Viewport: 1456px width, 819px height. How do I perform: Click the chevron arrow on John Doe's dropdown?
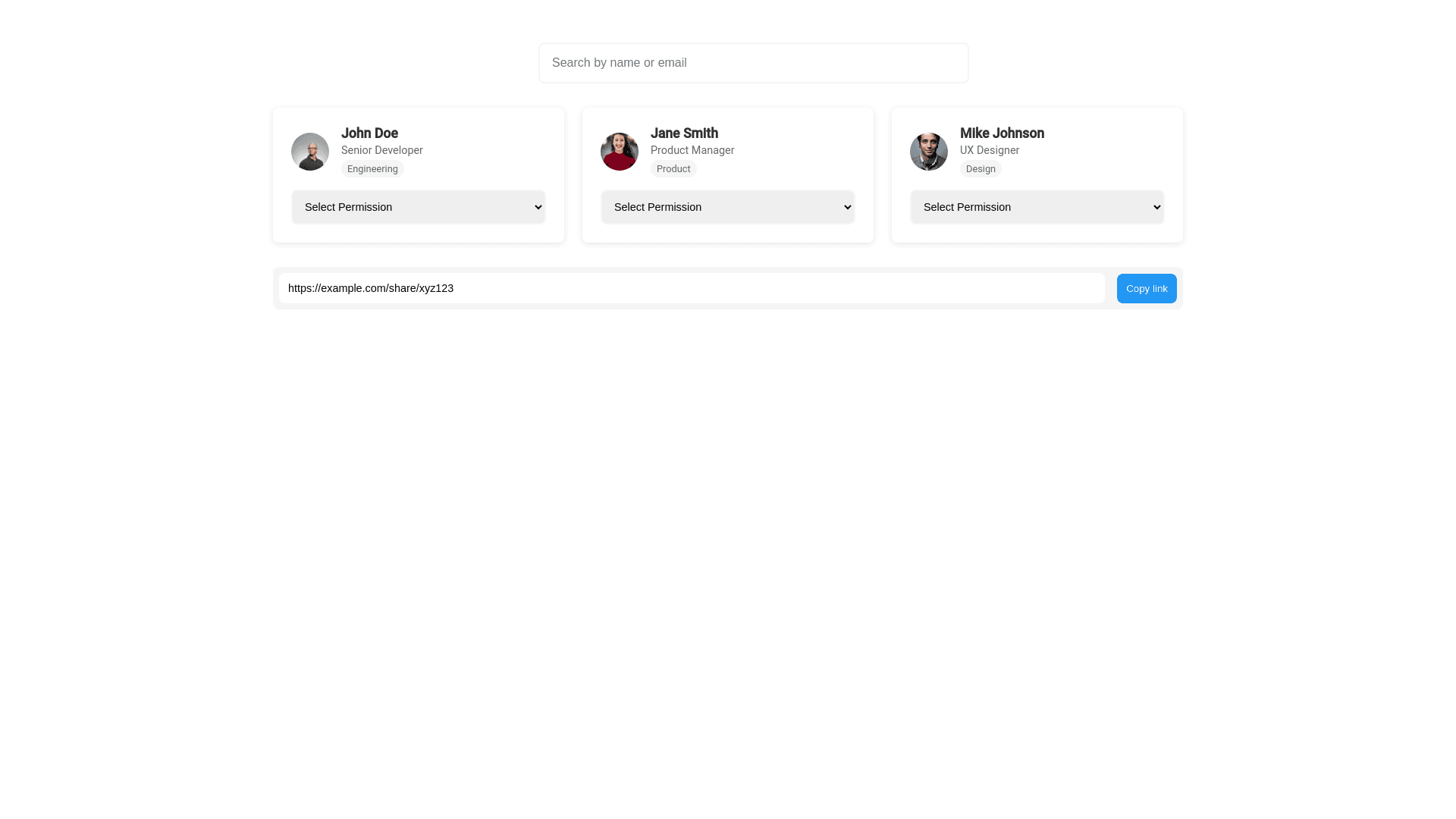[x=538, y=207]
